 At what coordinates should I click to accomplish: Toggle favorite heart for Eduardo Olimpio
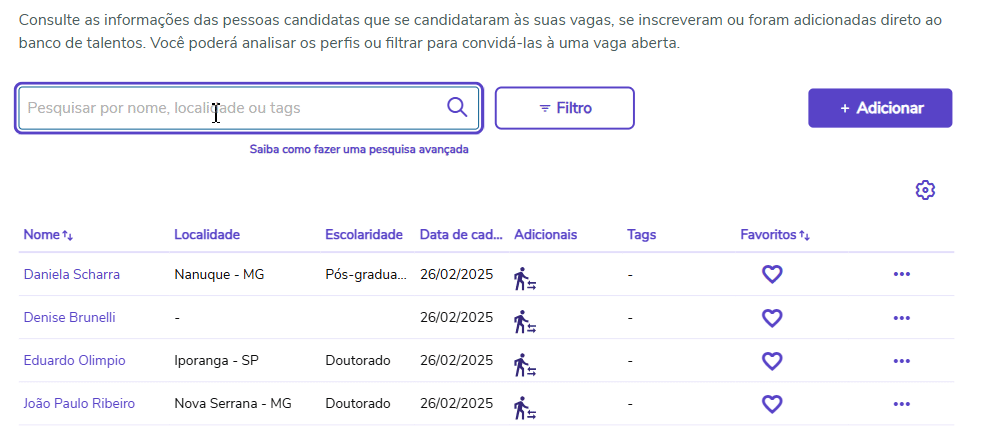point(772,360)
